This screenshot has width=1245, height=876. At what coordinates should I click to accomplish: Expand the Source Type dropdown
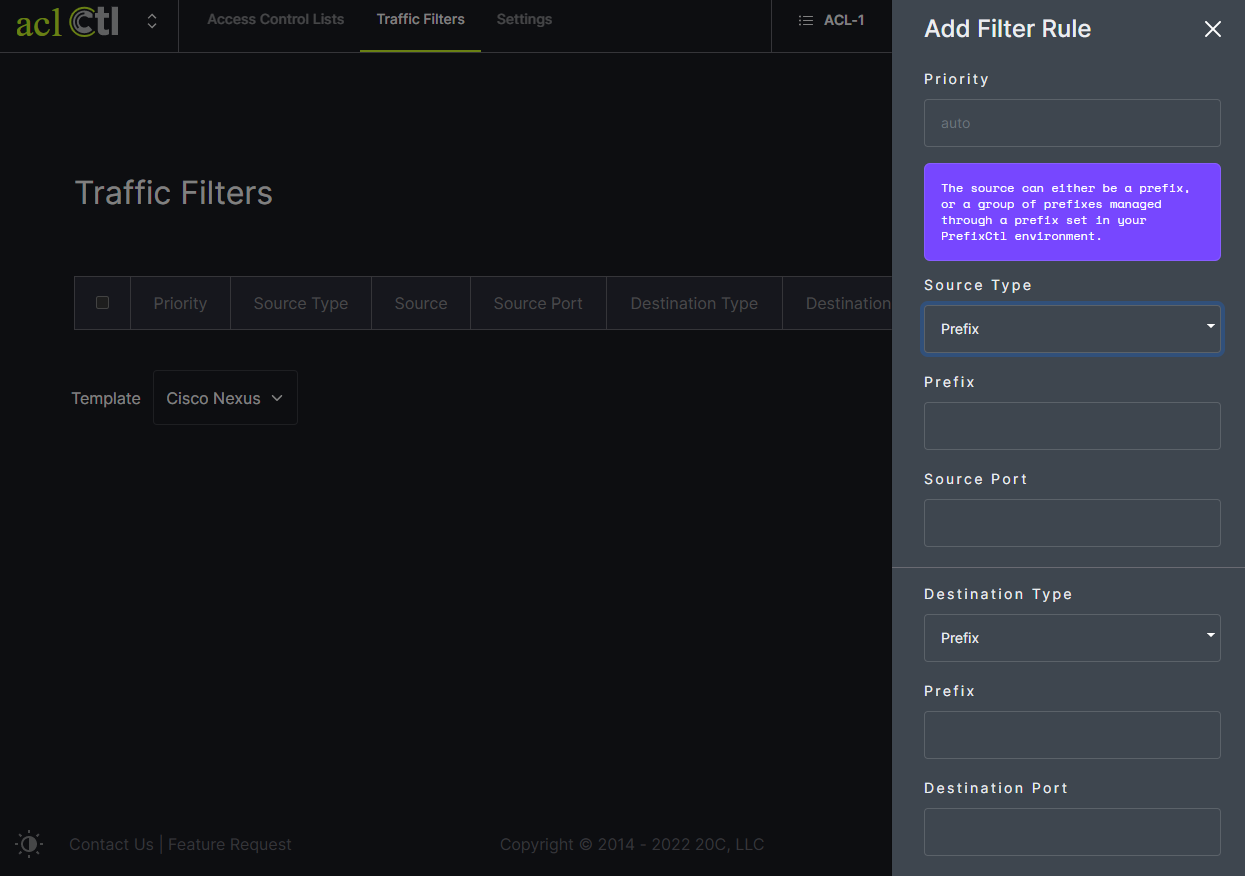[1071, 329]
